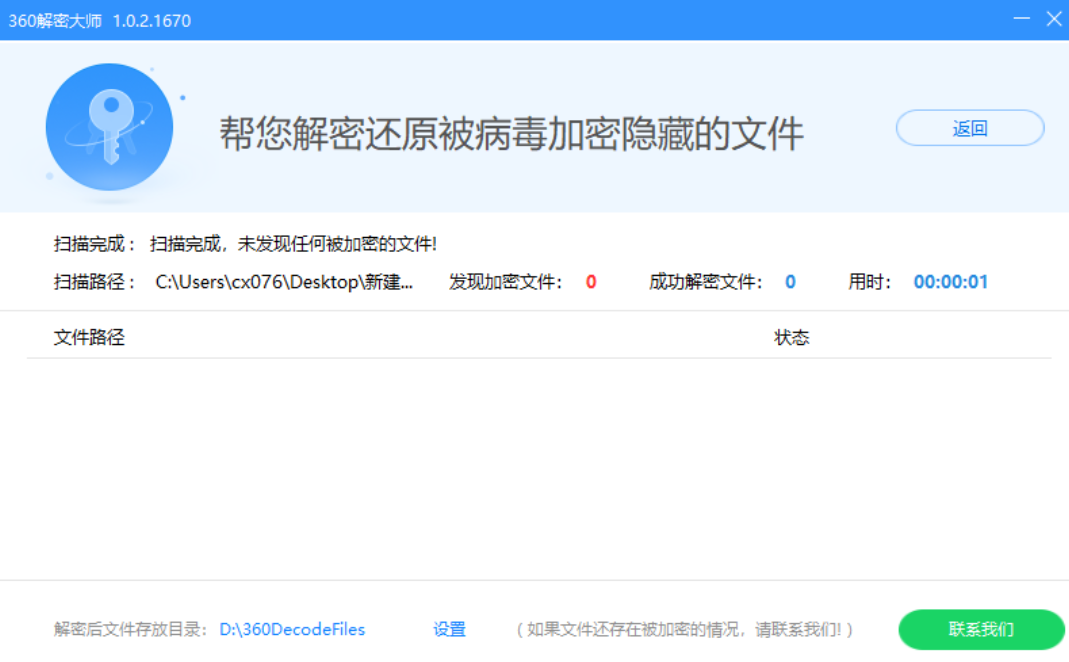Click the red 发现加密文件 count value
1069x662 pixels.
coord(591,282)
